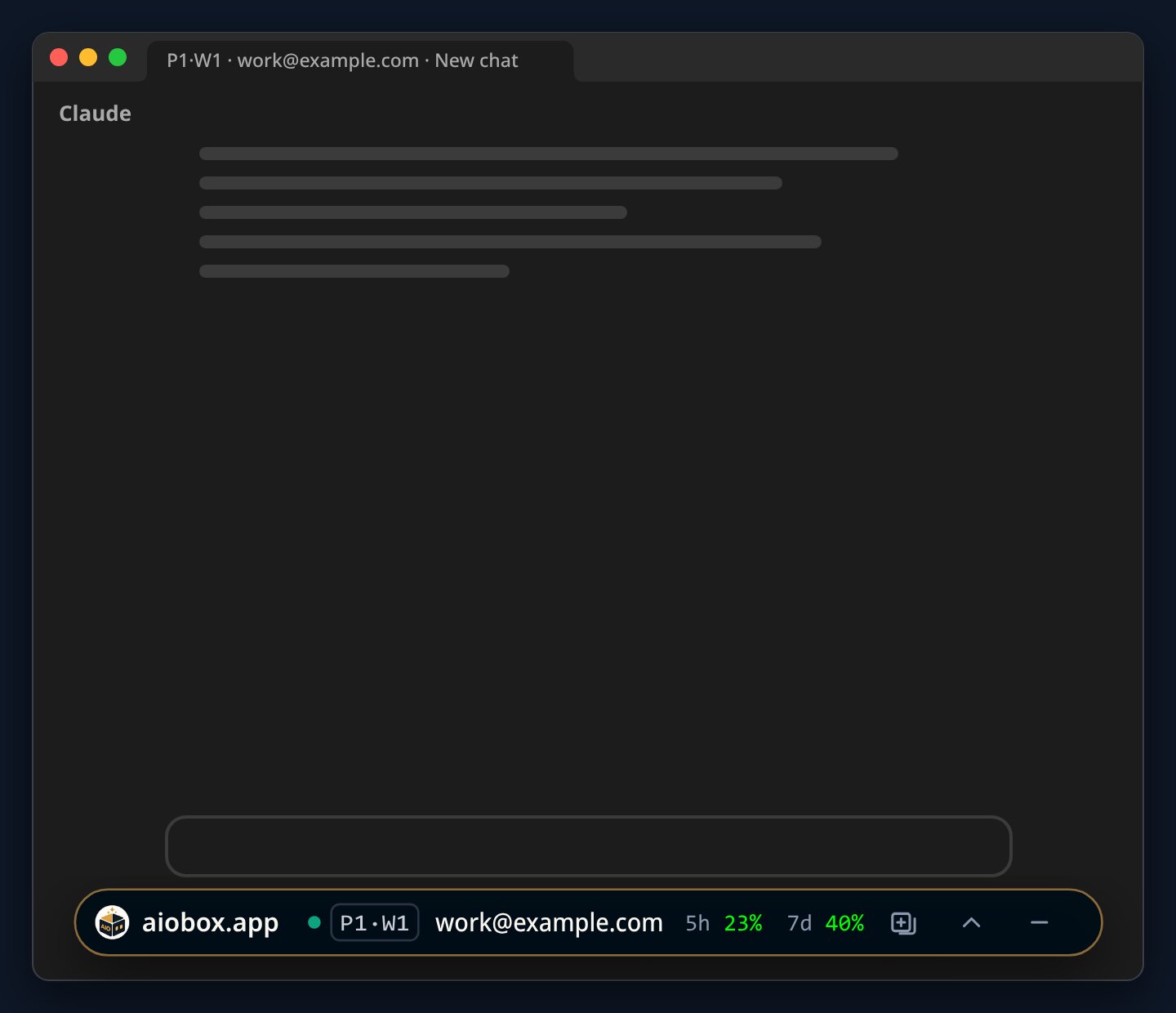
Task: Focus the chat message input box
Action: (589, 846)
